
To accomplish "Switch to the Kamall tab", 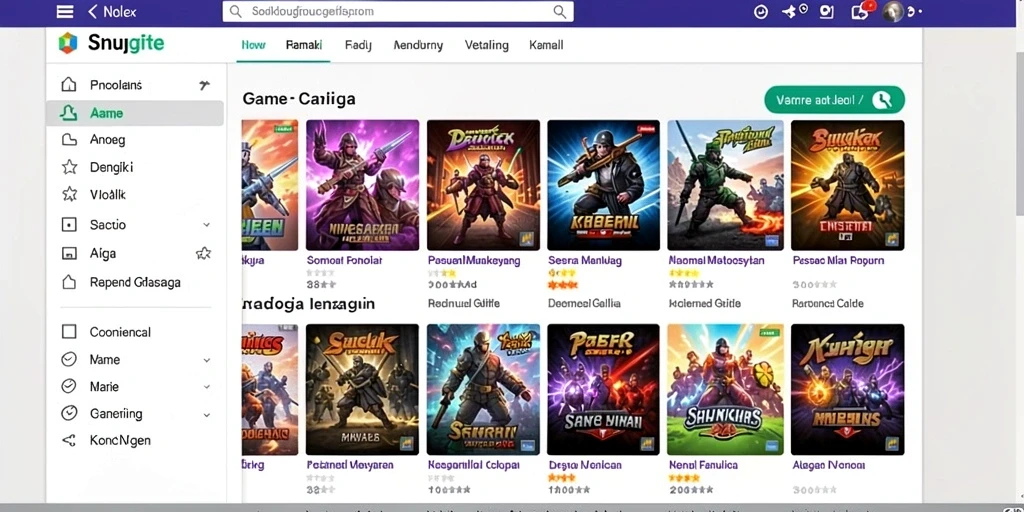I will point(546,45).
